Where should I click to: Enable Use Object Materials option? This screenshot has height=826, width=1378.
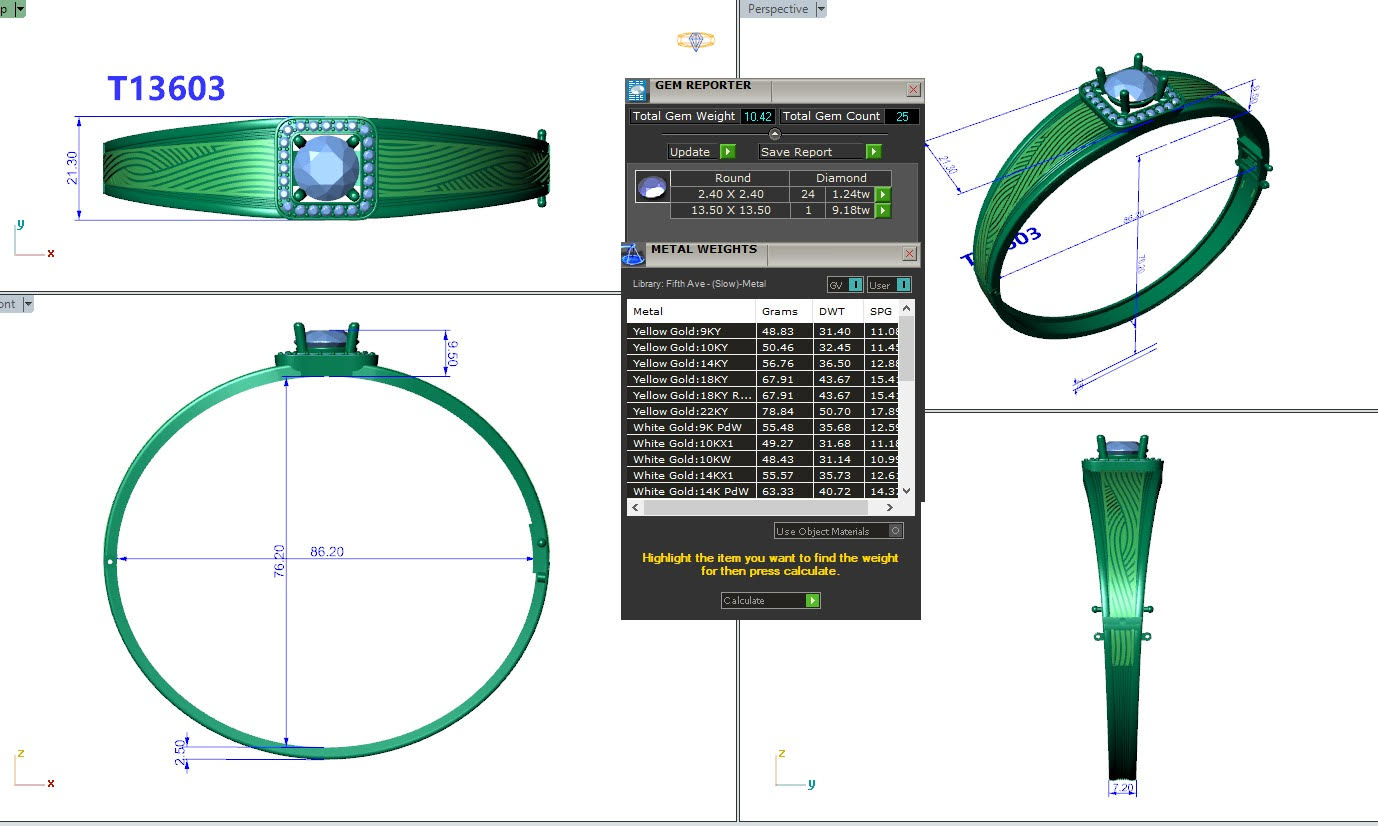click(x=896, y=531)
